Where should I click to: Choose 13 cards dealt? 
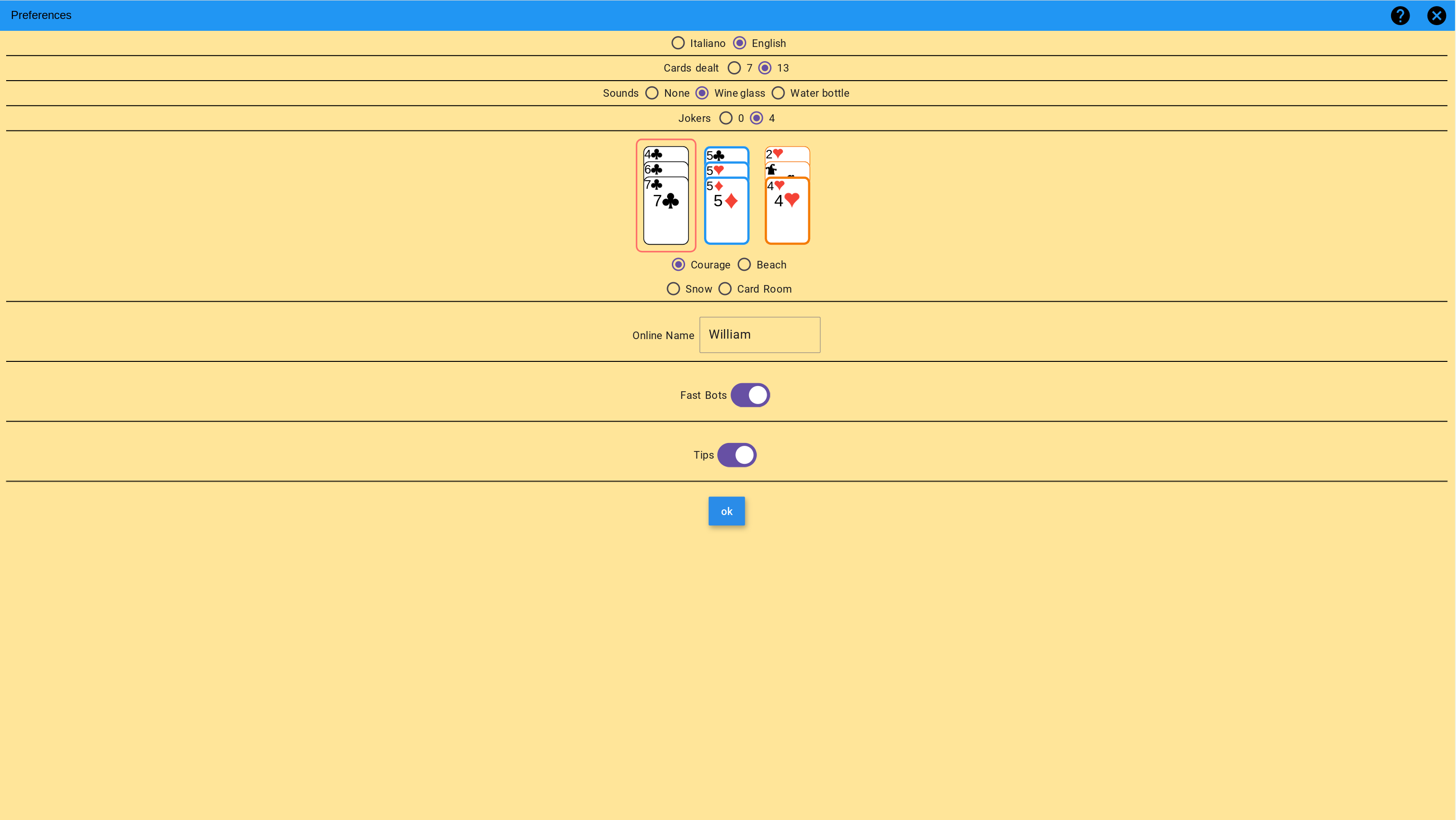pyautogui.click(x=765, y=68)
